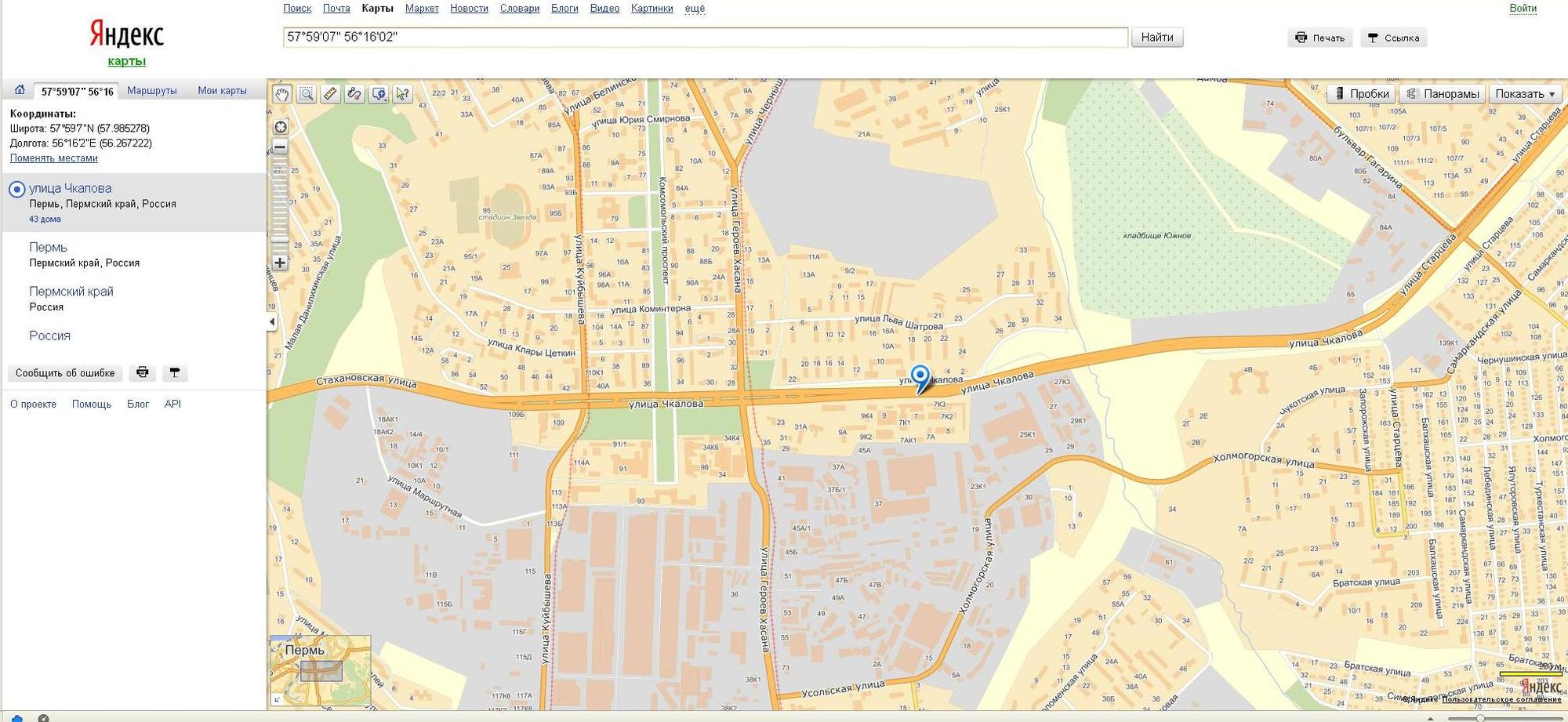Open the О проекте link
1568x722 pixels.
click(x=33, y=405)
